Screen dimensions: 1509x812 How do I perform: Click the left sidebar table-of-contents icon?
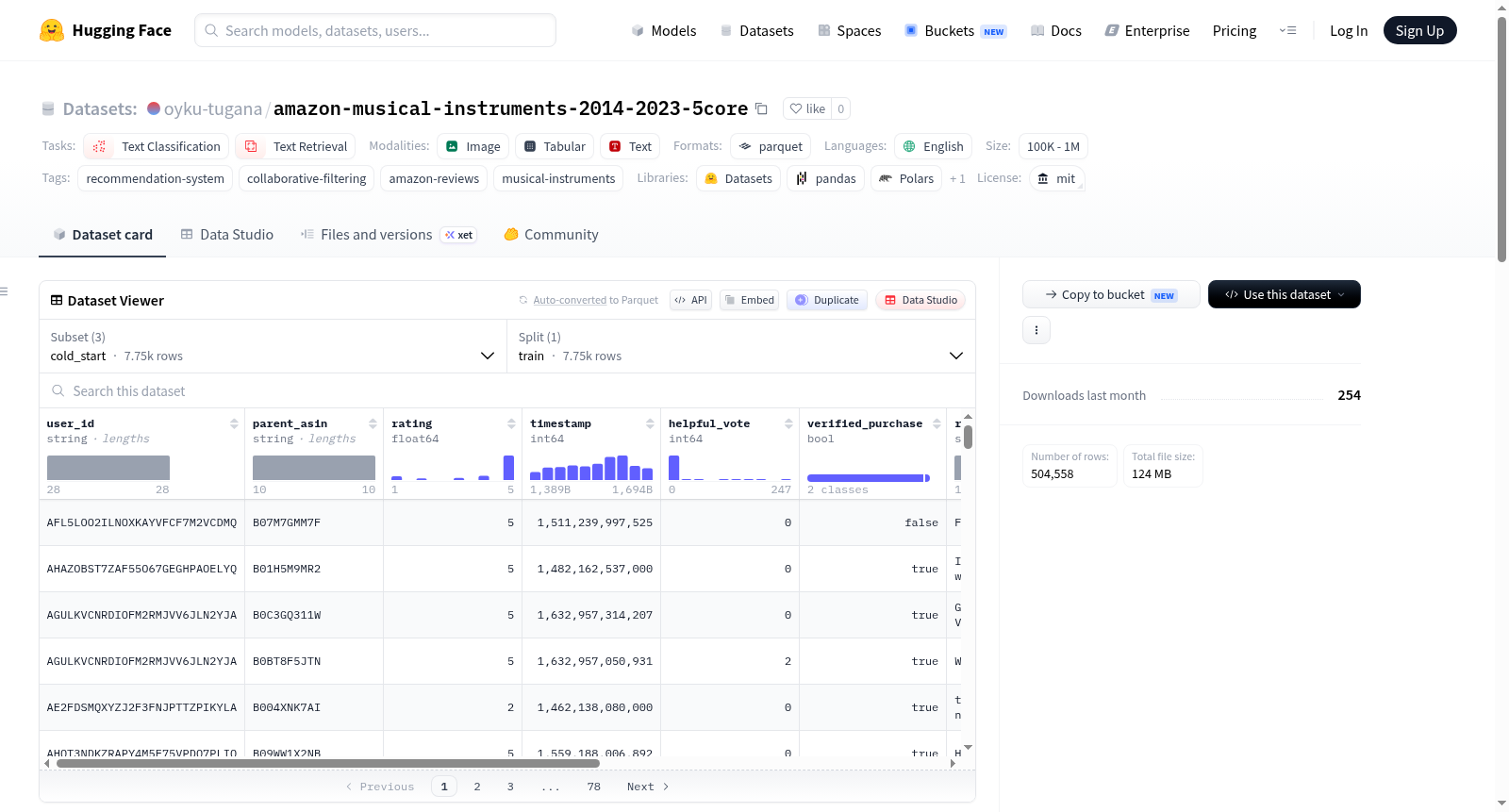click(x=4, y=291)
